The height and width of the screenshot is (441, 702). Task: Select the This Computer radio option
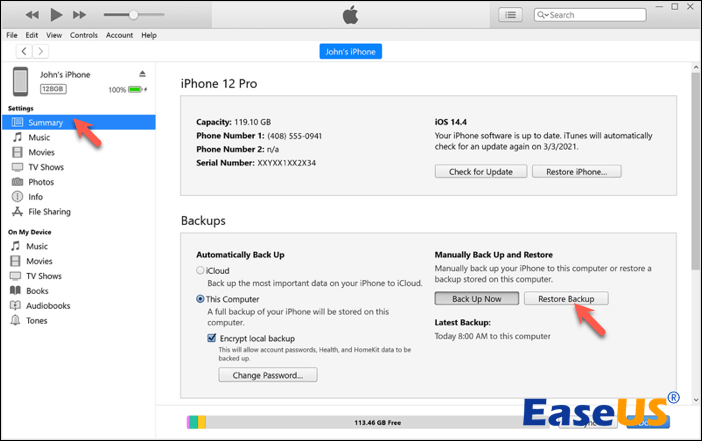200,299
